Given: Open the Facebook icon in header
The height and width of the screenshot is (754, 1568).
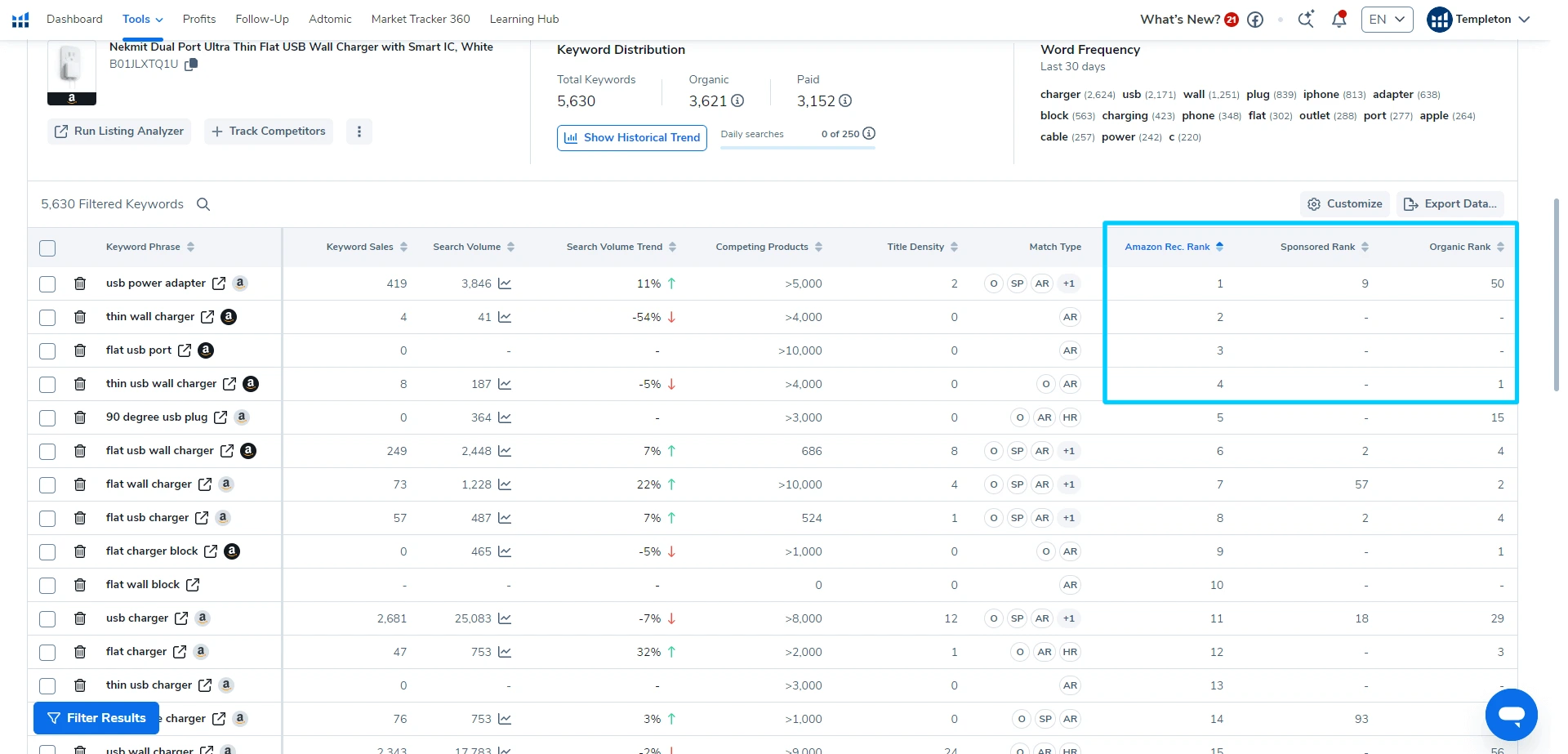Looking at the screenshot, I should tap(1255, 20).
